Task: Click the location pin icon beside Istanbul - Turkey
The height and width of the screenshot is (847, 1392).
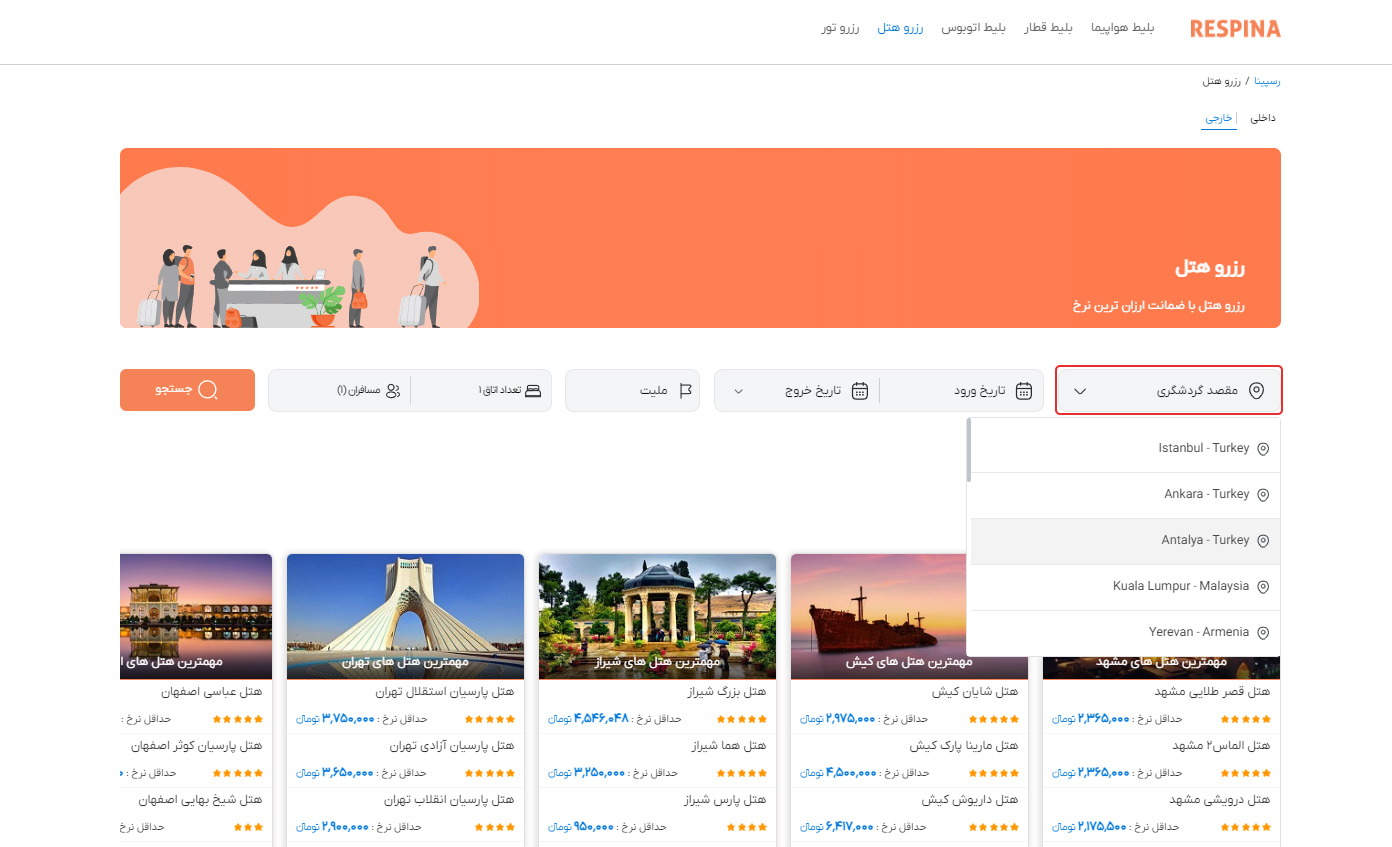Action: point(1262,449)
